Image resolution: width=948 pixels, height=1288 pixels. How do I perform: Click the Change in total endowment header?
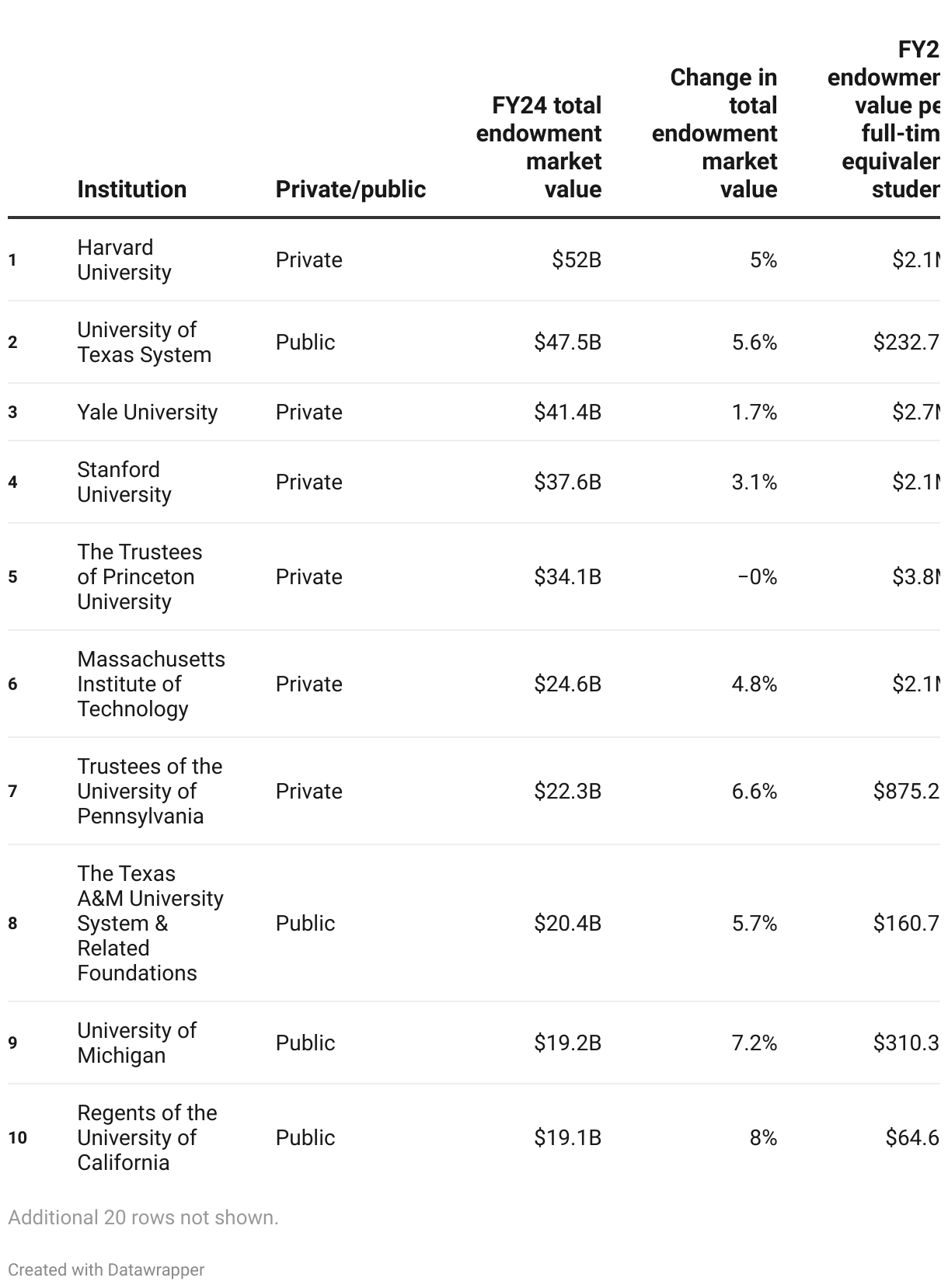(x=715, y=134)
